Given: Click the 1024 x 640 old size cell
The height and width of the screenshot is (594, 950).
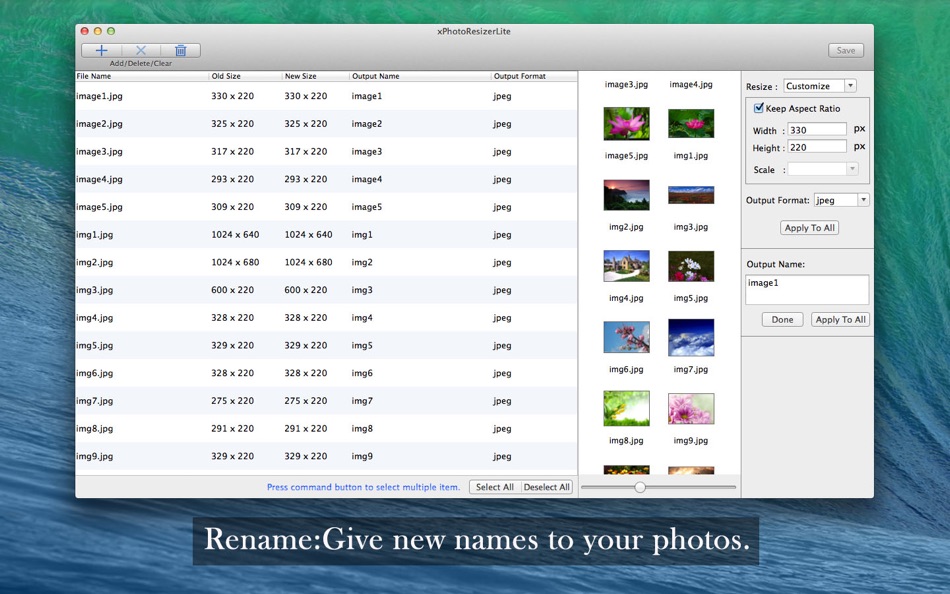Looking at the screenshot, I should [x=235, y=235].
